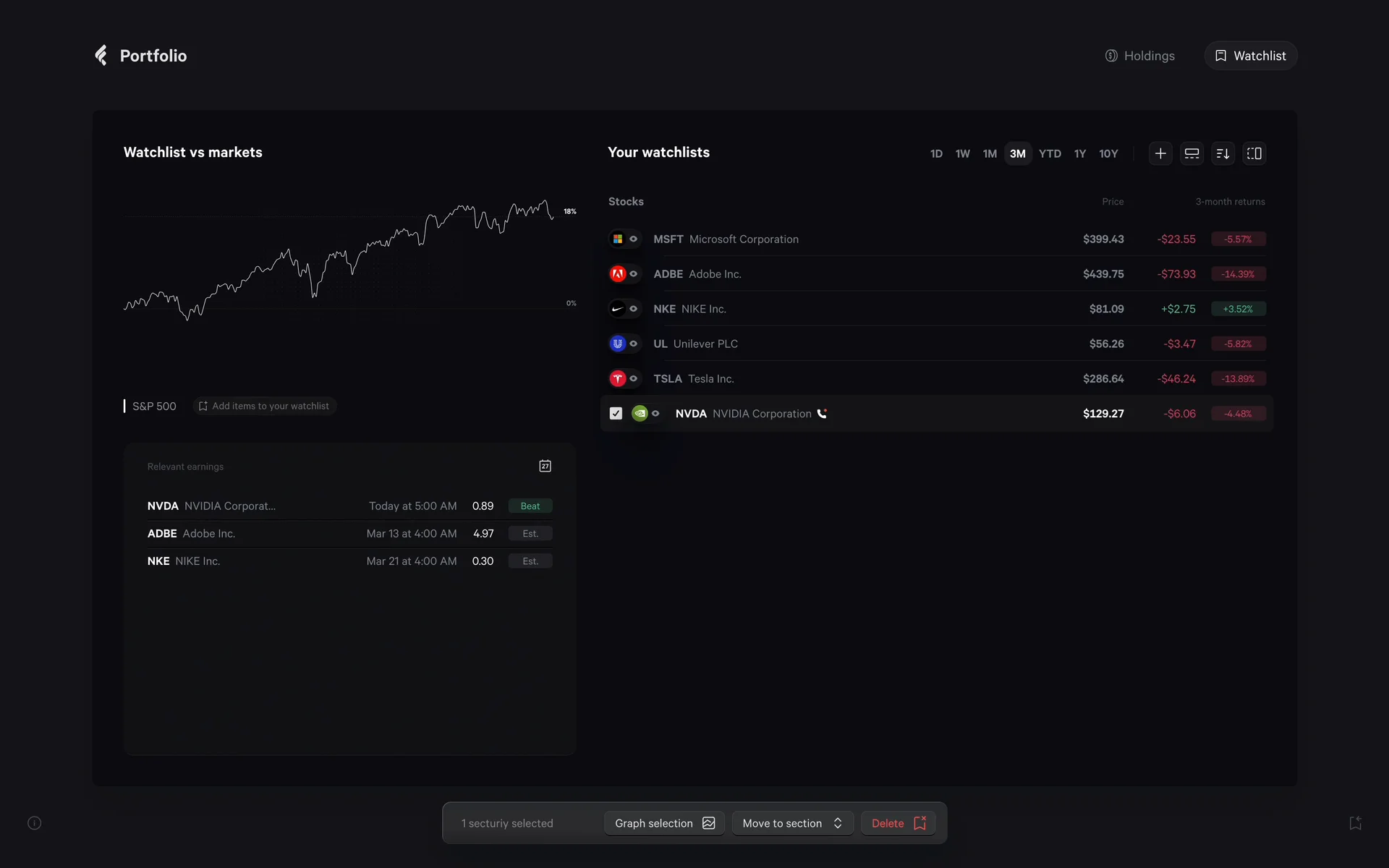The width and height of the screenshot is (1389, 868).
Task: Uncheck the NVDA row checkbox
Action: pyautogui.click(x=616, y=414)
